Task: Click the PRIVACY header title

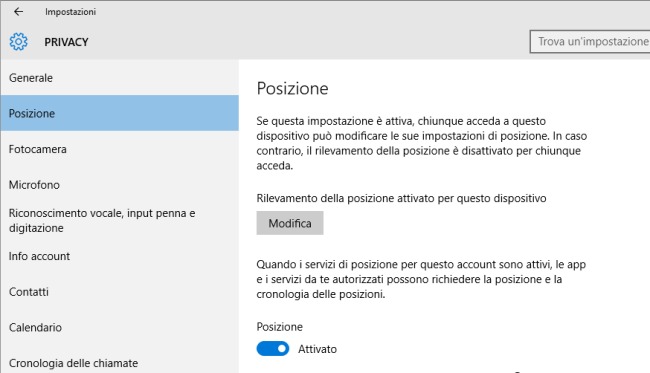Action: [x=66, y=42]
